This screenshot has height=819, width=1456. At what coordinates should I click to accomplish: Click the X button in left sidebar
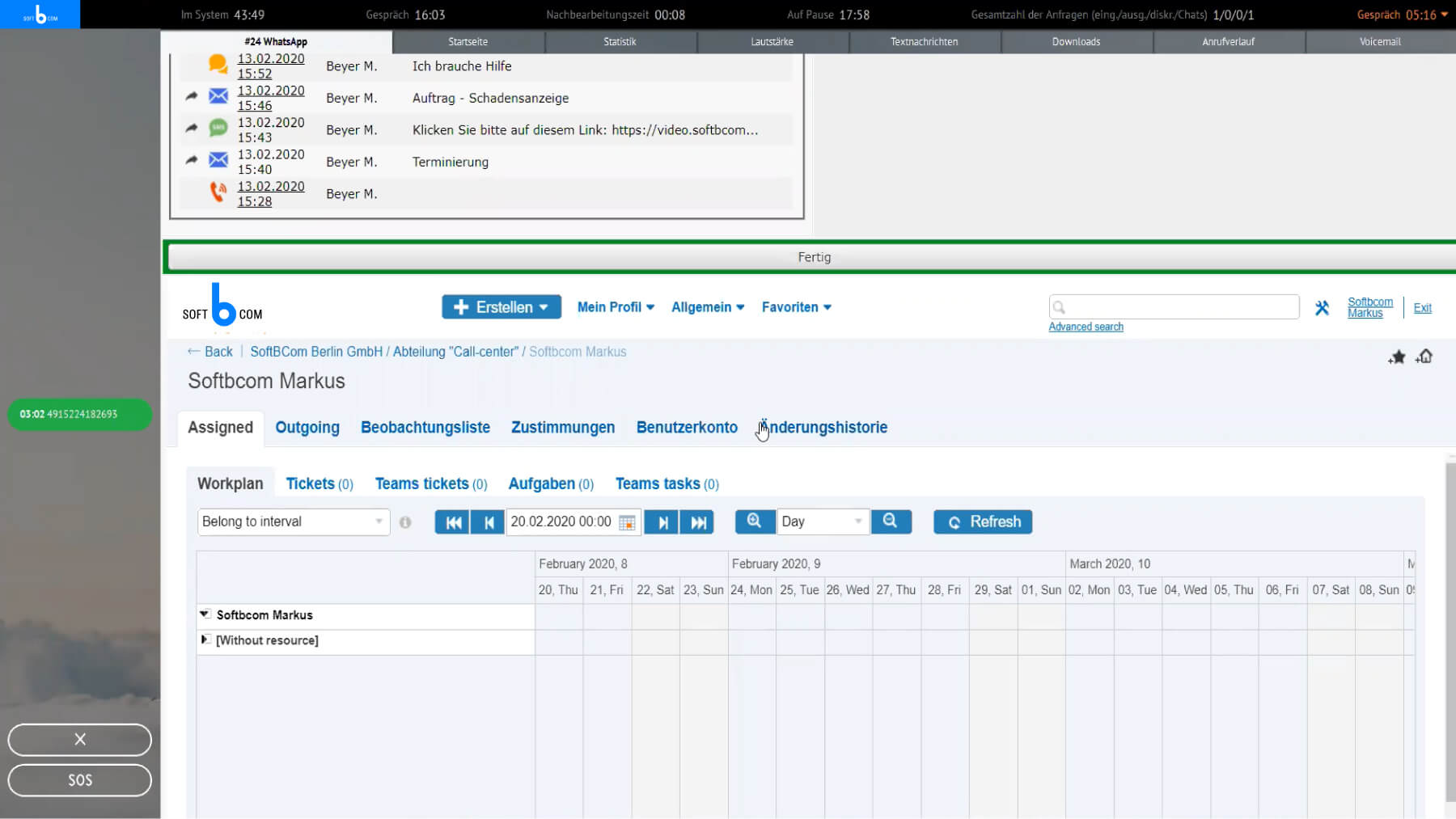[x=80, y=739]
